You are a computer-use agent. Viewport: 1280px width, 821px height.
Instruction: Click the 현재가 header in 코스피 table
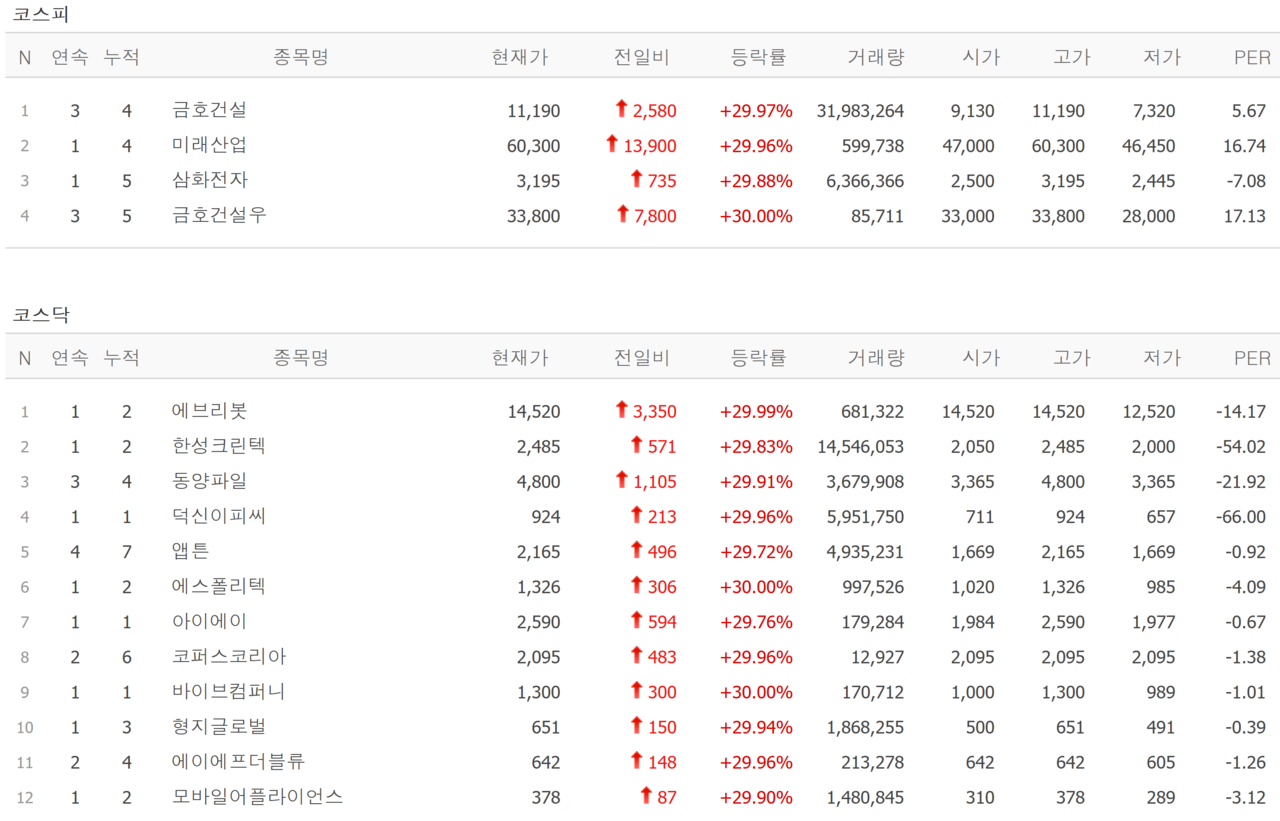520,57
